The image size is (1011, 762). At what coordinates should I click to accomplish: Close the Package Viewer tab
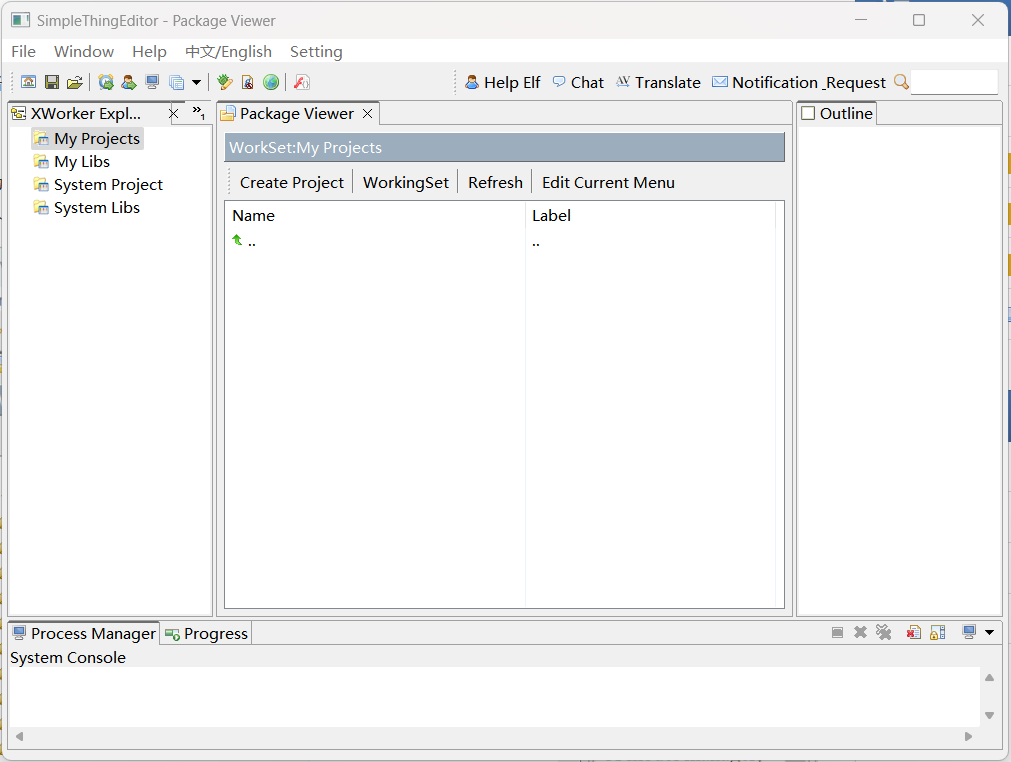point(368,114)
